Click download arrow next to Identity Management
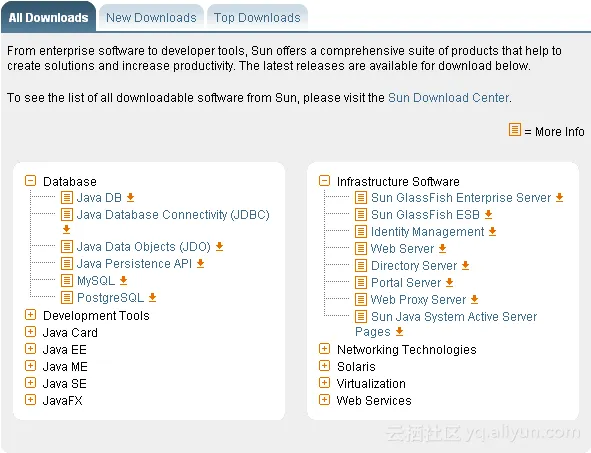 click(x=492, y=231)
